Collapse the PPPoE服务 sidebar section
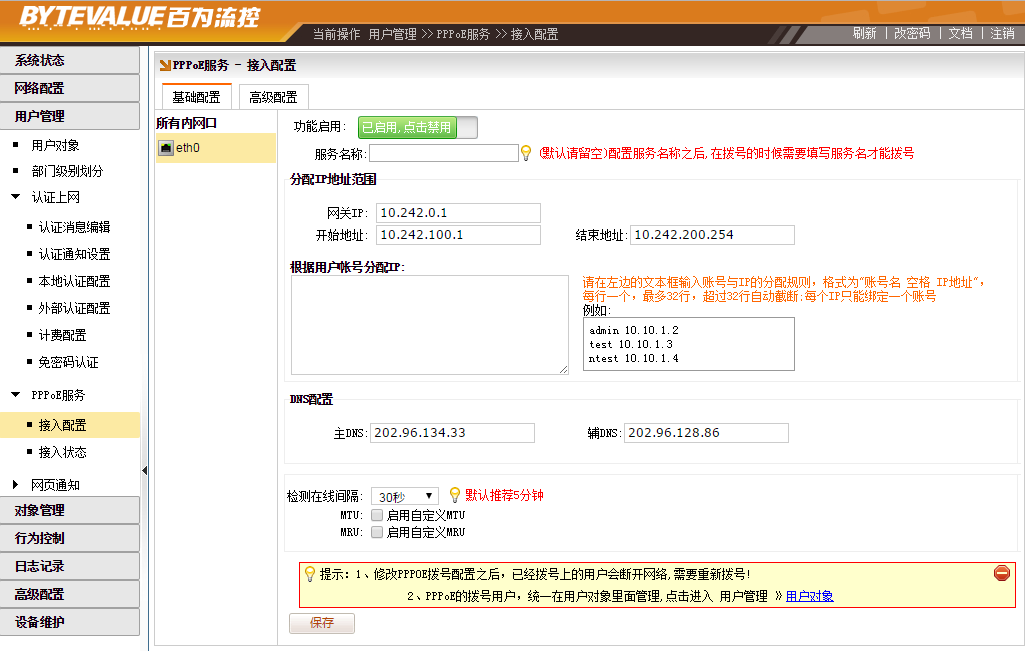The height and width of the screenshot is (651, 1027). click(16, 395)
